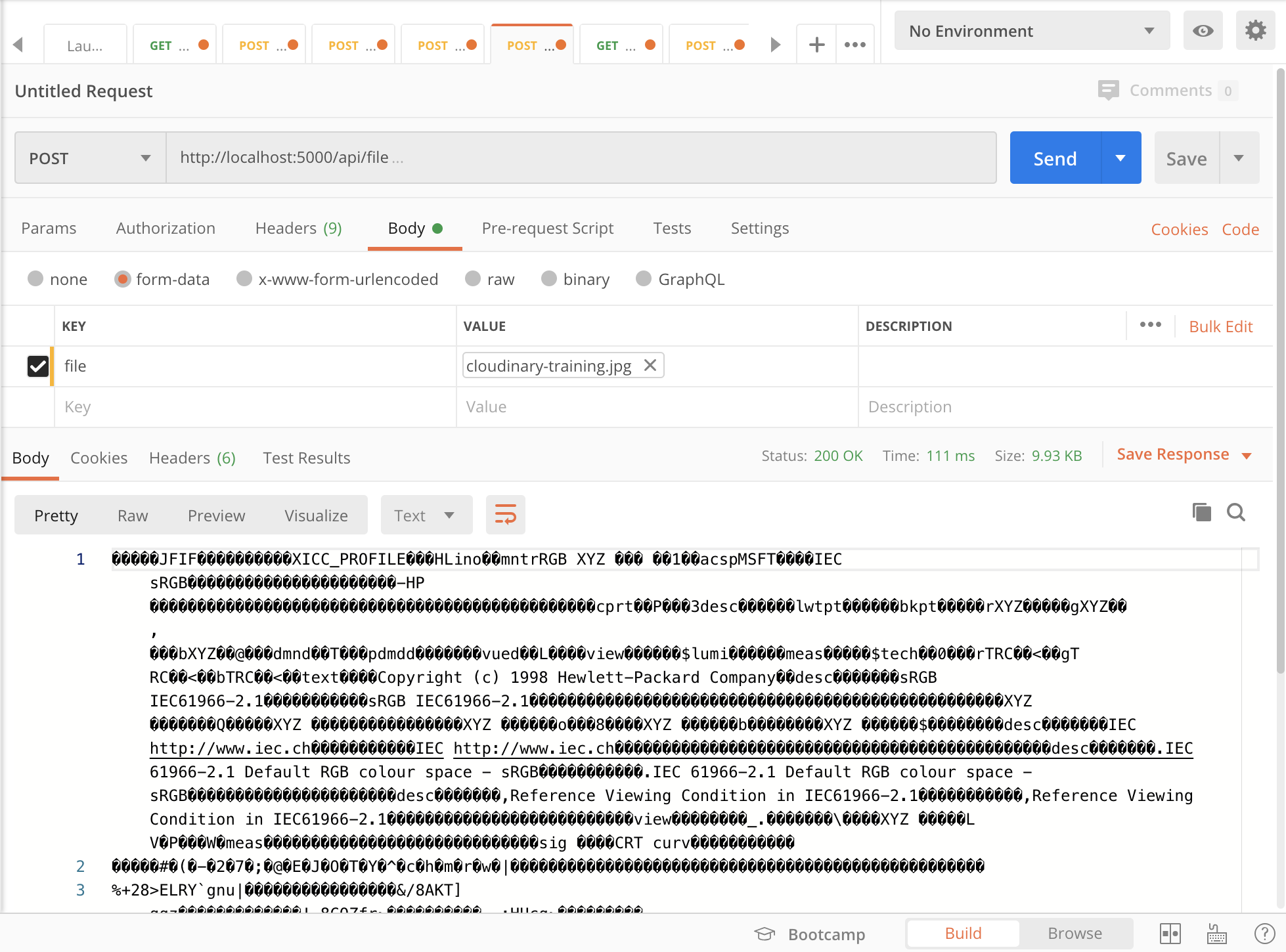Open the Text response format dropdown
Image resolution: width=1286 pixels, height=952 pixels.
[426, 515]
